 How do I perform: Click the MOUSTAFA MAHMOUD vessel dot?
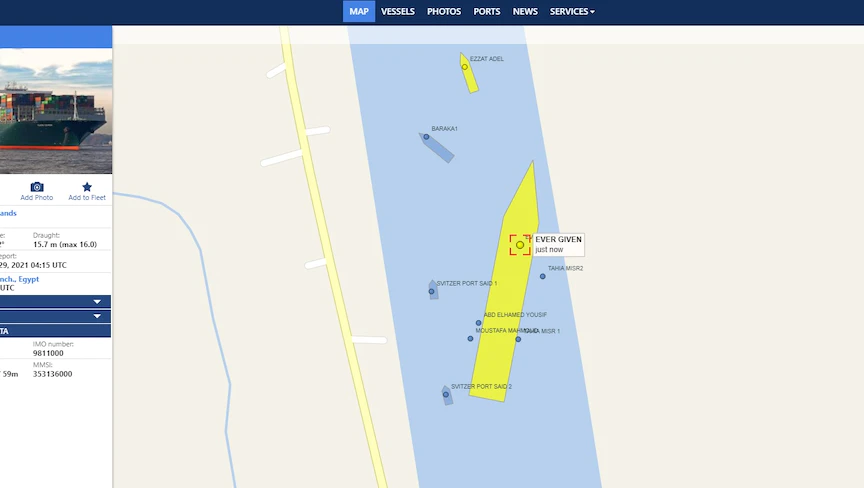470,339
